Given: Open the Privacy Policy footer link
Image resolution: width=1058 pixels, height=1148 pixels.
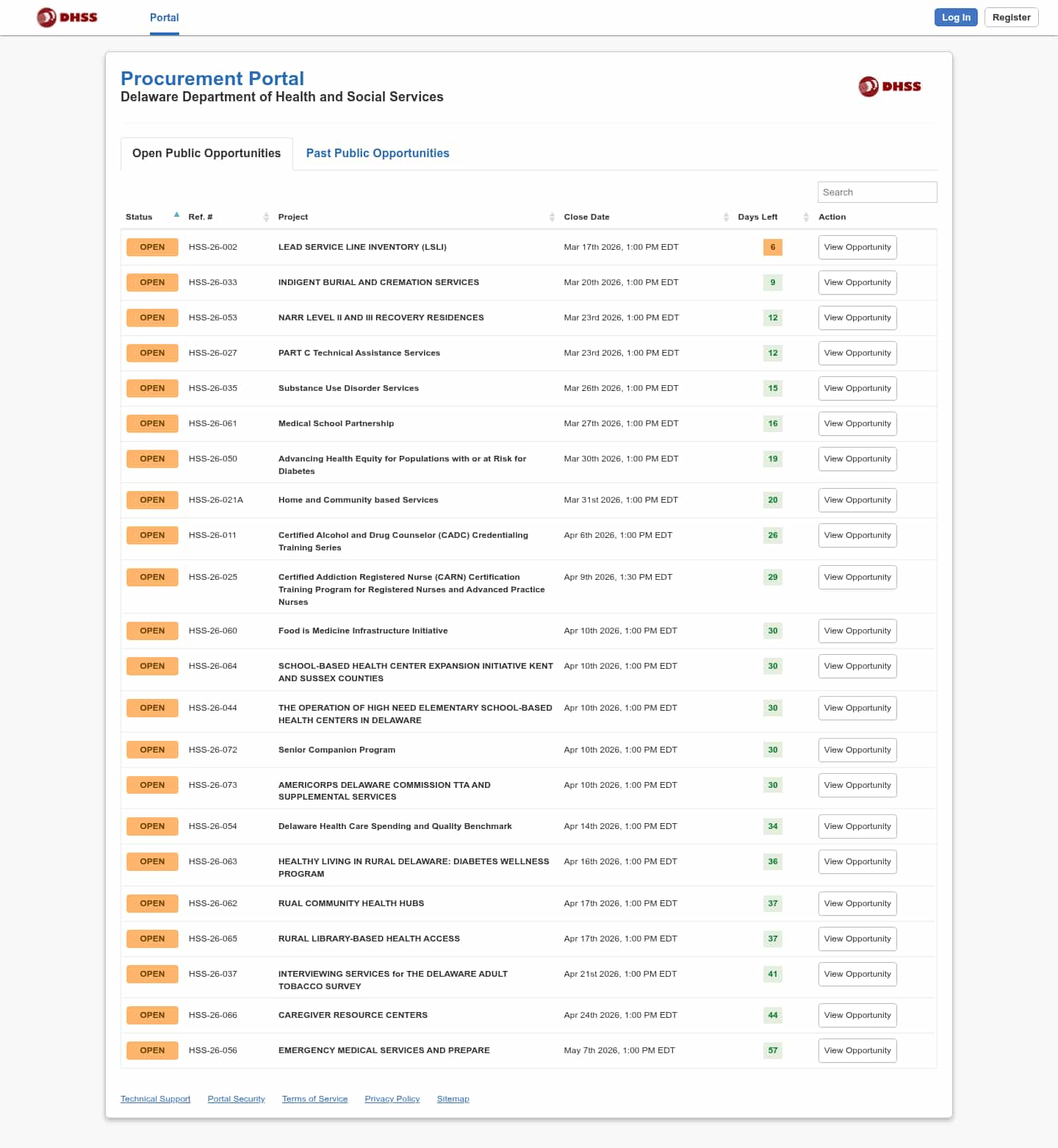Looking at the screenshot, I should [x=392, y=1099].
